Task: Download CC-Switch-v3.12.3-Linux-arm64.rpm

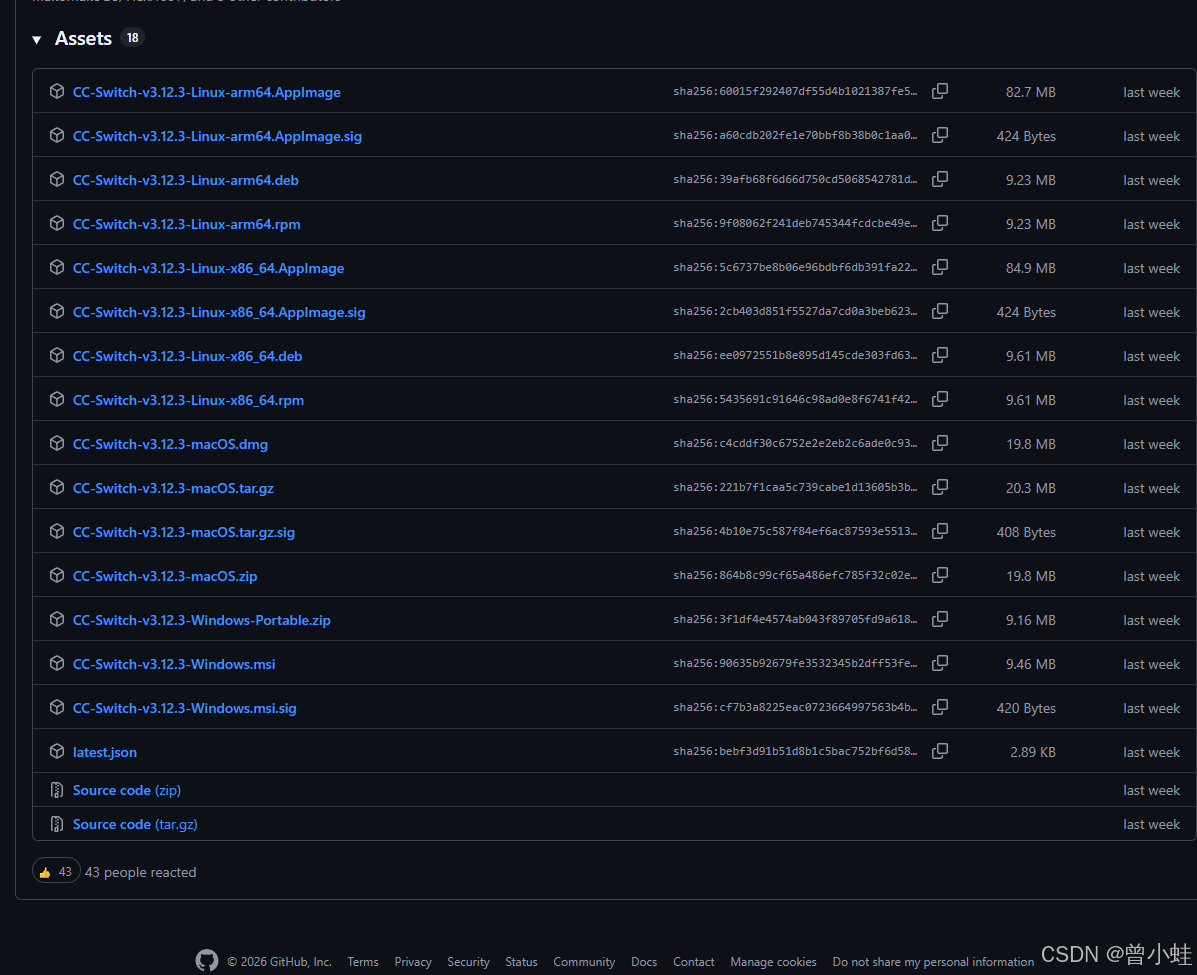Action: point(186,224)
